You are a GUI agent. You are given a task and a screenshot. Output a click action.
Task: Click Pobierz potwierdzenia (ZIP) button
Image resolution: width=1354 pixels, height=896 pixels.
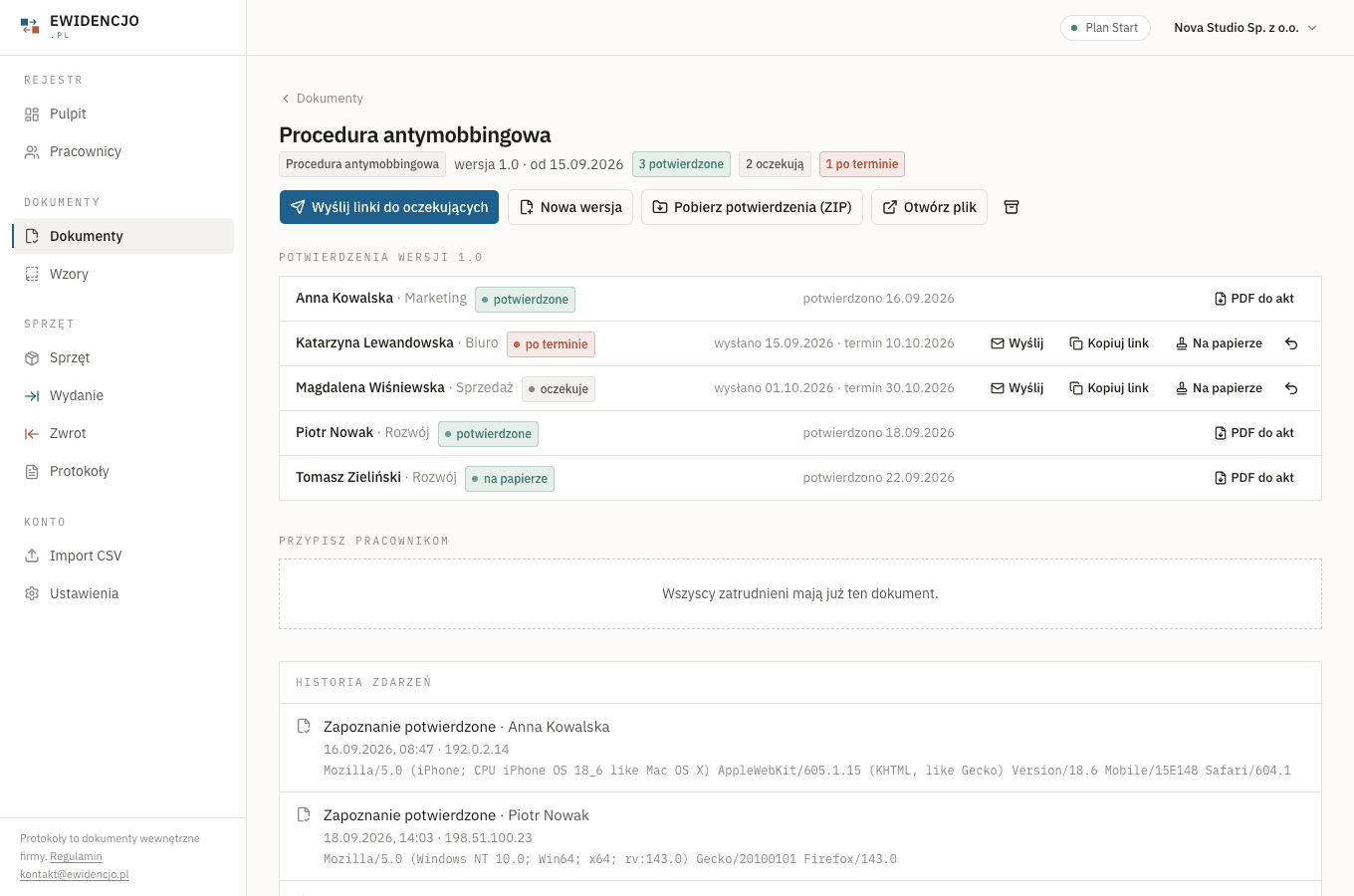tap(752, 207)
